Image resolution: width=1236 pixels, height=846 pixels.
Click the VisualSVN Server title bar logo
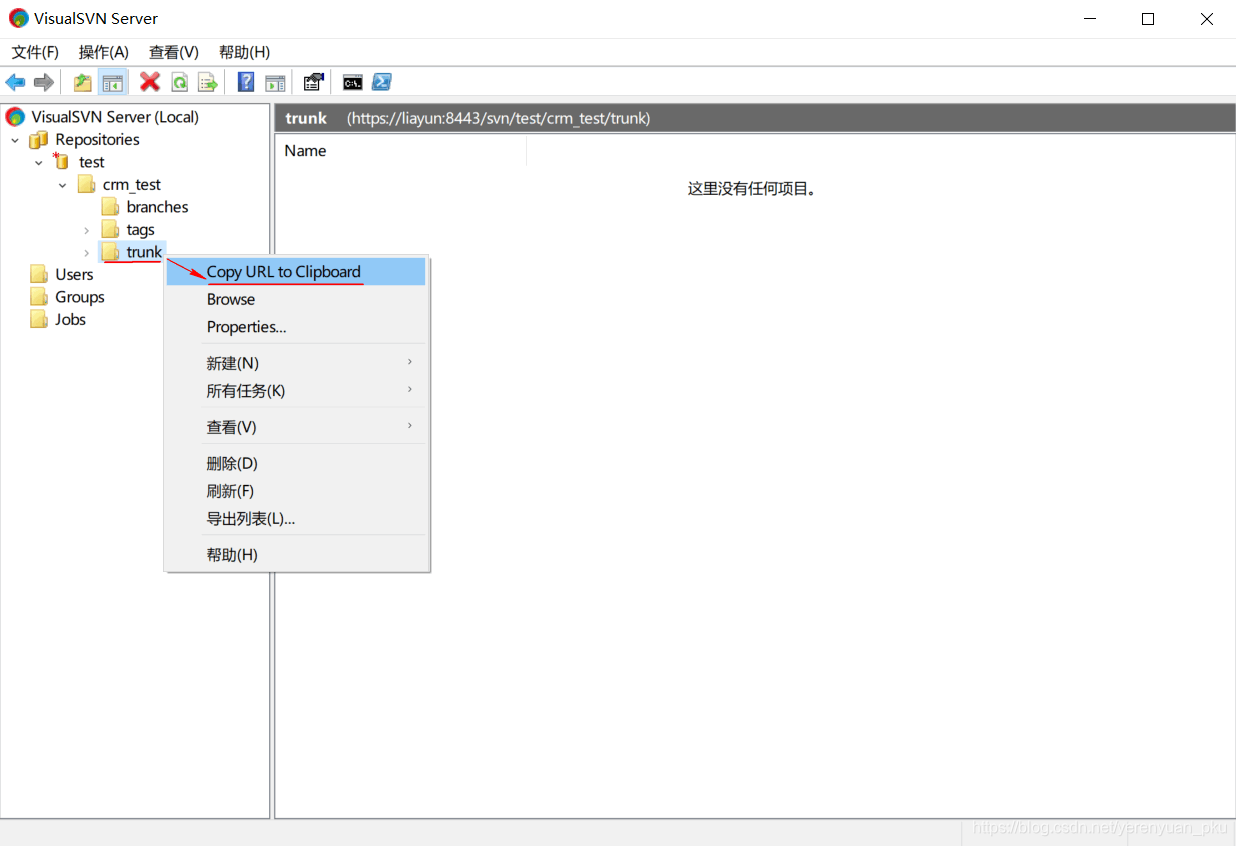18,18
